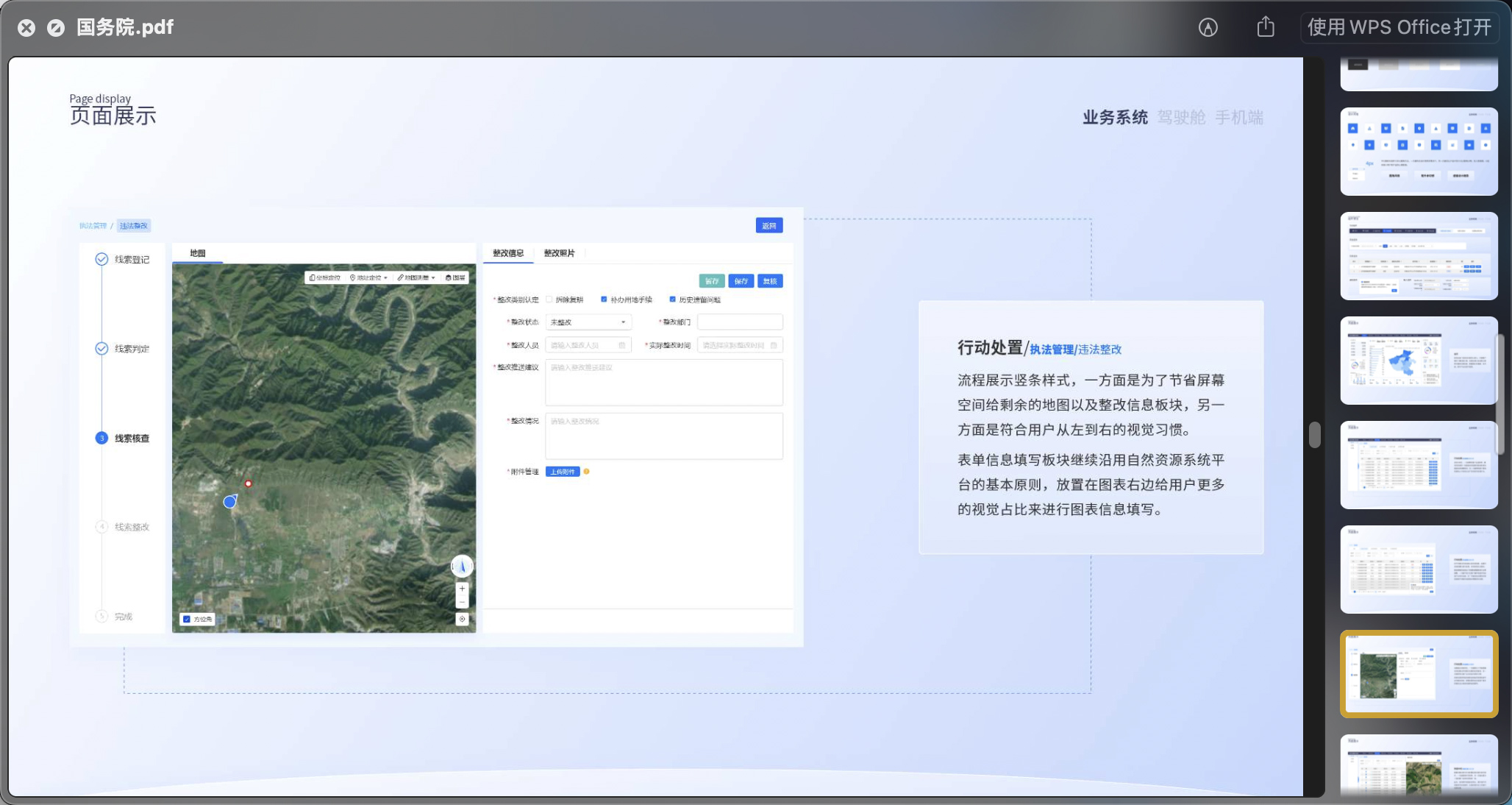Switch to the 业务系统 tab
This screenshot has height=805, width=1512.
[x=1115, y=118]
